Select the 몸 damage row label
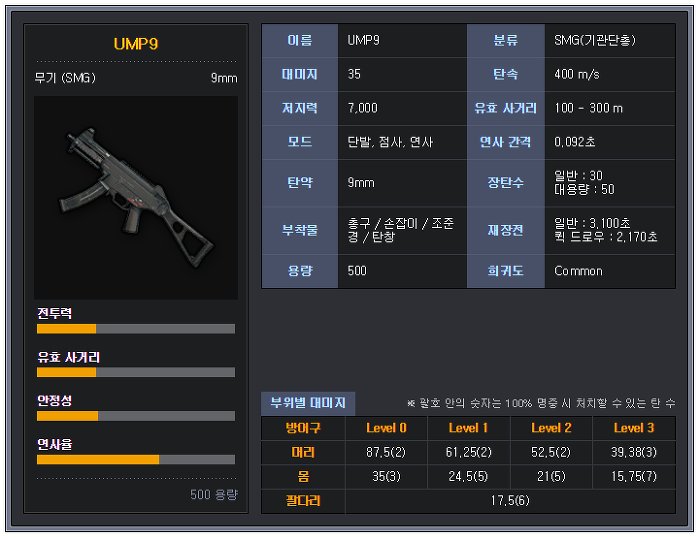 pyautogui.click(x=303, y=477)
